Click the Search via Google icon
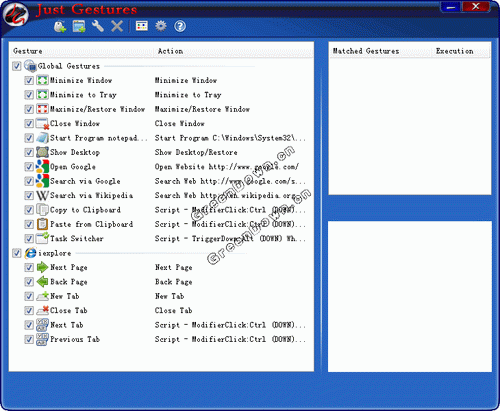Image resolution: width=500 pixels, height=411 pixels. [x=42, y=181]
